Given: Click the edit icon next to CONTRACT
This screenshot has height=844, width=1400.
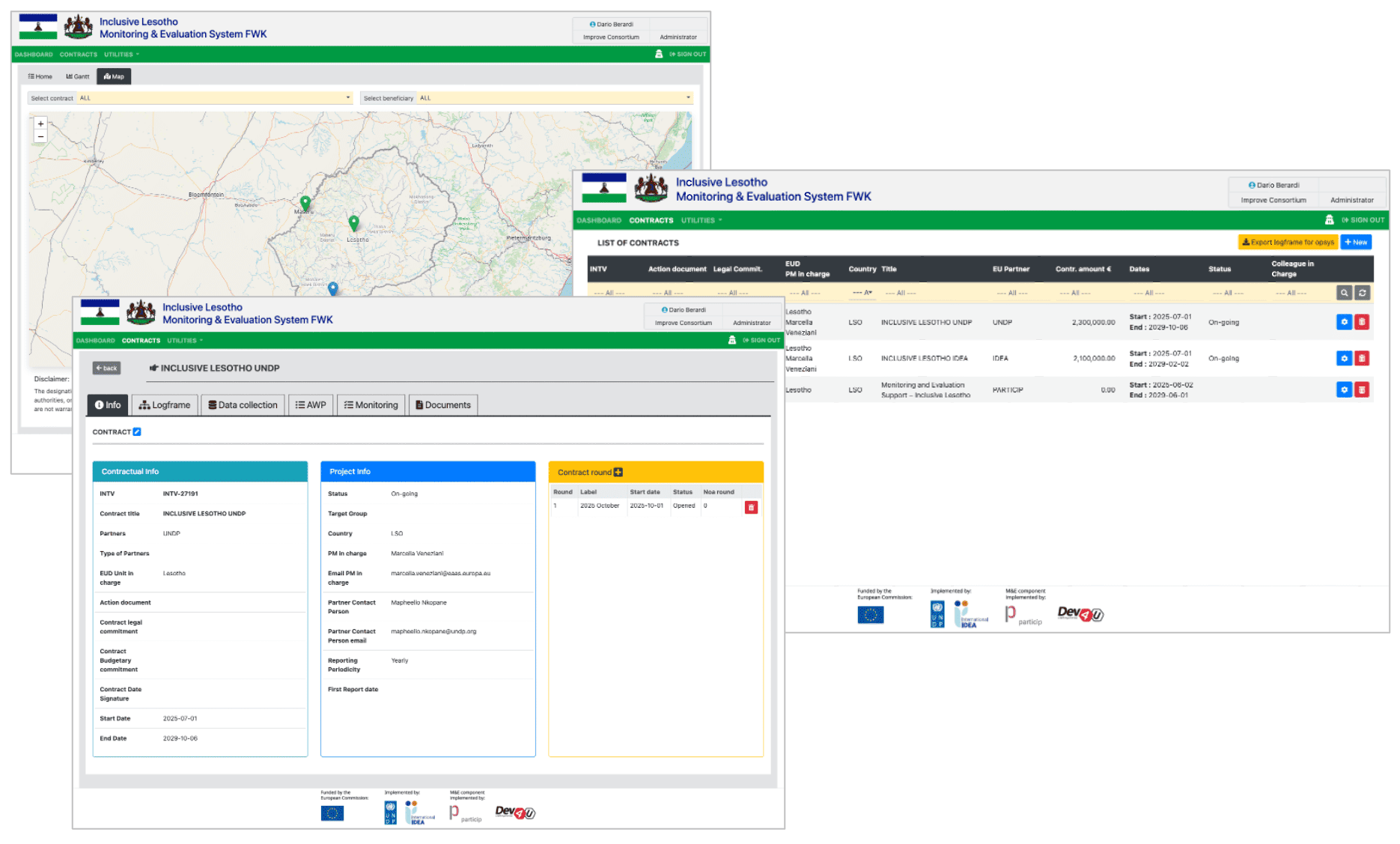Looking at the screenshot, I should click(x=137, y=432).
